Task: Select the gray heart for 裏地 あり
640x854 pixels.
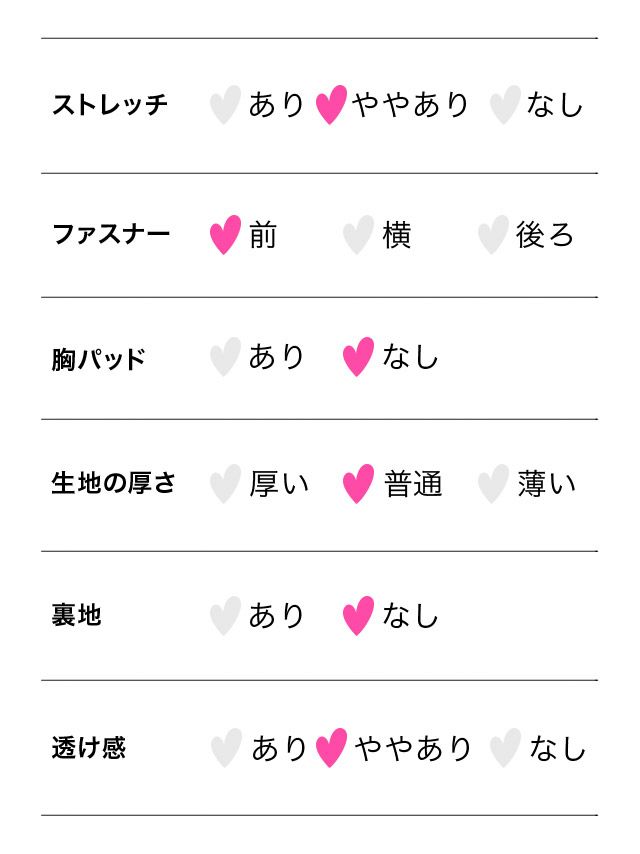Action: 226,616
